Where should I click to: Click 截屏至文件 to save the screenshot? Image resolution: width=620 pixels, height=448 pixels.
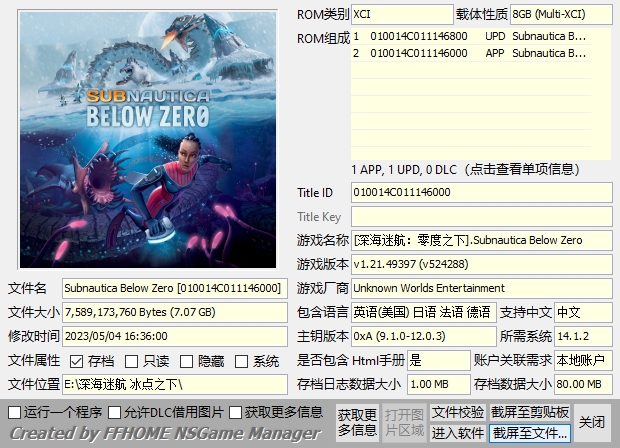point(530,433)
